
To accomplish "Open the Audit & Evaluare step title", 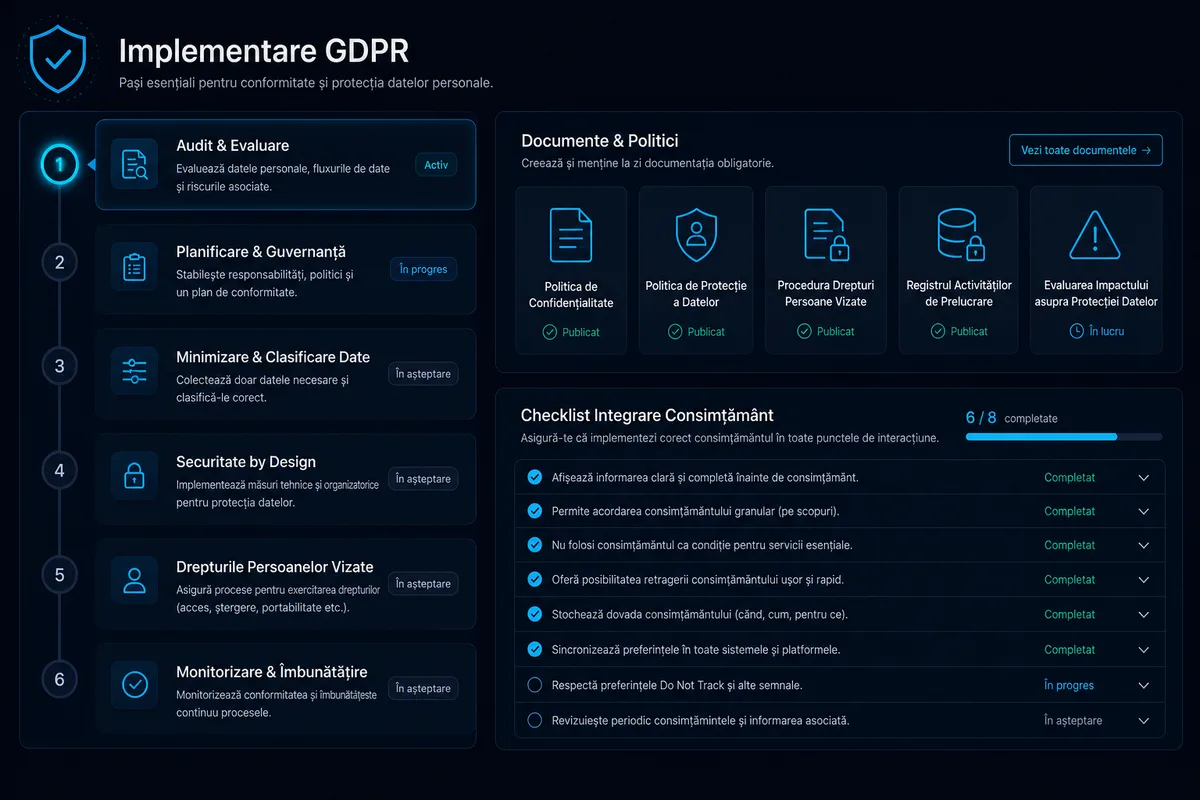I will pyautogui.click(x=233, y=146).
